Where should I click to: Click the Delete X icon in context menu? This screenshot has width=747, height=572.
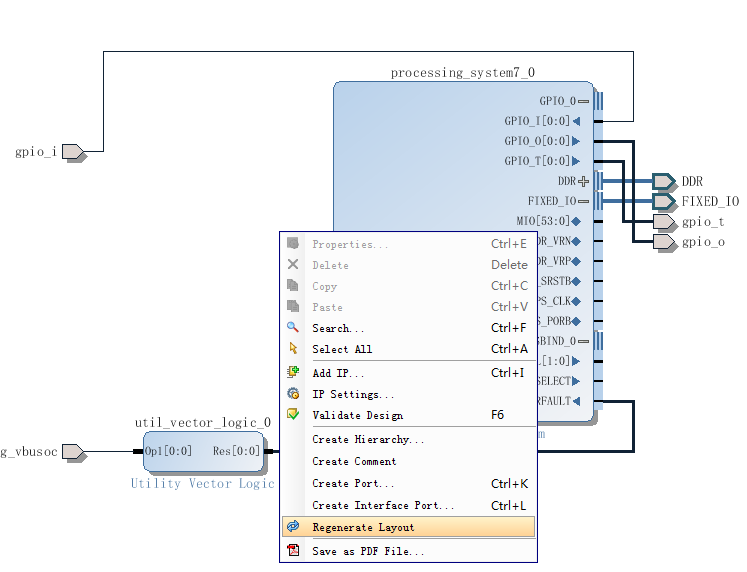(x=293, y=264)
